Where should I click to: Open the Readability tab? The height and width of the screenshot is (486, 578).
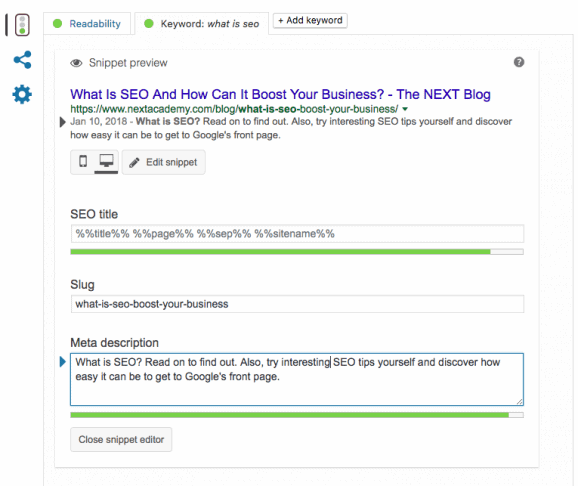pos(87,24)
